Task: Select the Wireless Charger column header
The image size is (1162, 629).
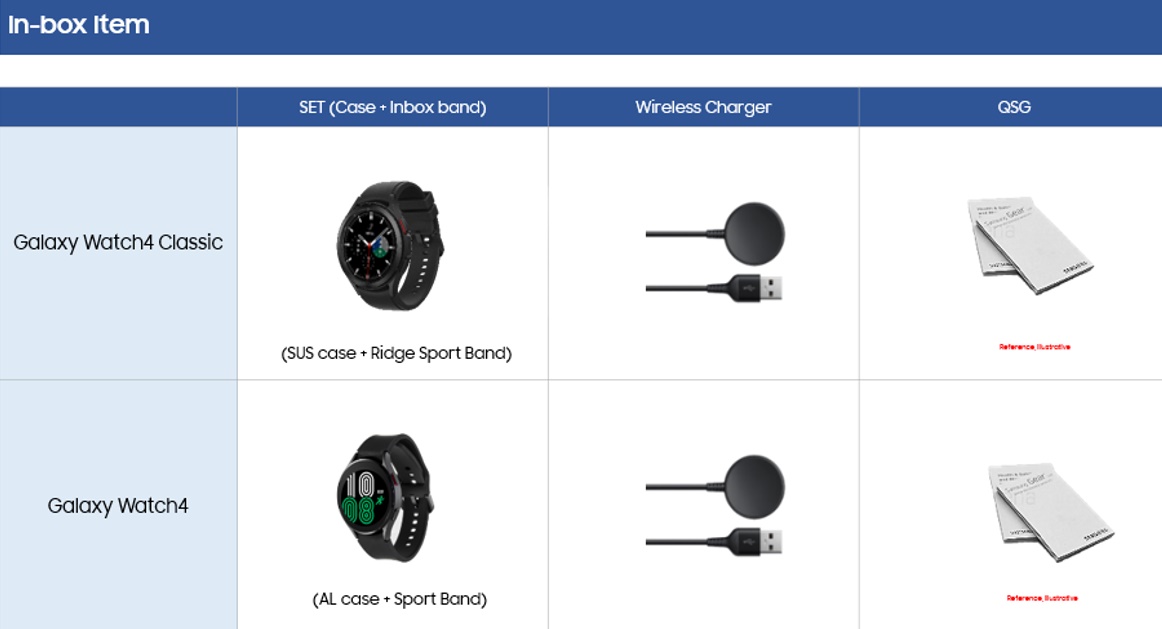Action: 703,107
